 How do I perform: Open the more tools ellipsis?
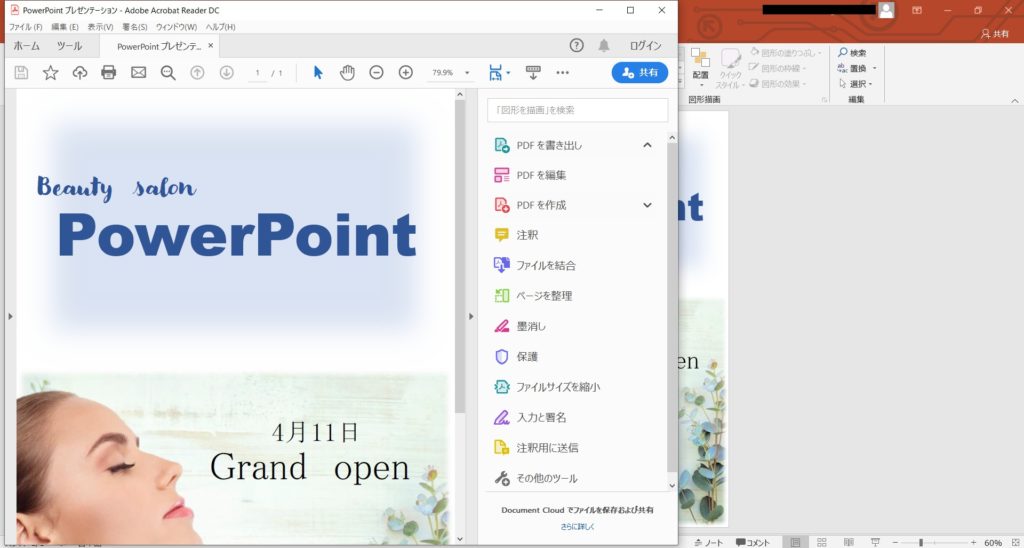[562, 73]
